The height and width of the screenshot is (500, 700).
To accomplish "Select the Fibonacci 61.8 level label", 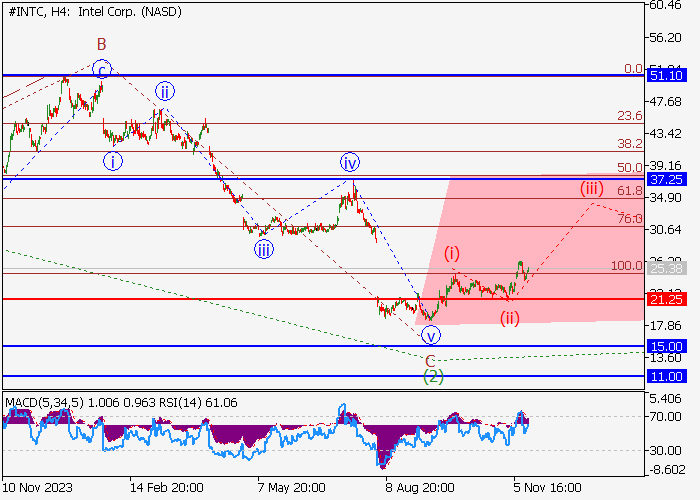I will [x=629, y=191].
